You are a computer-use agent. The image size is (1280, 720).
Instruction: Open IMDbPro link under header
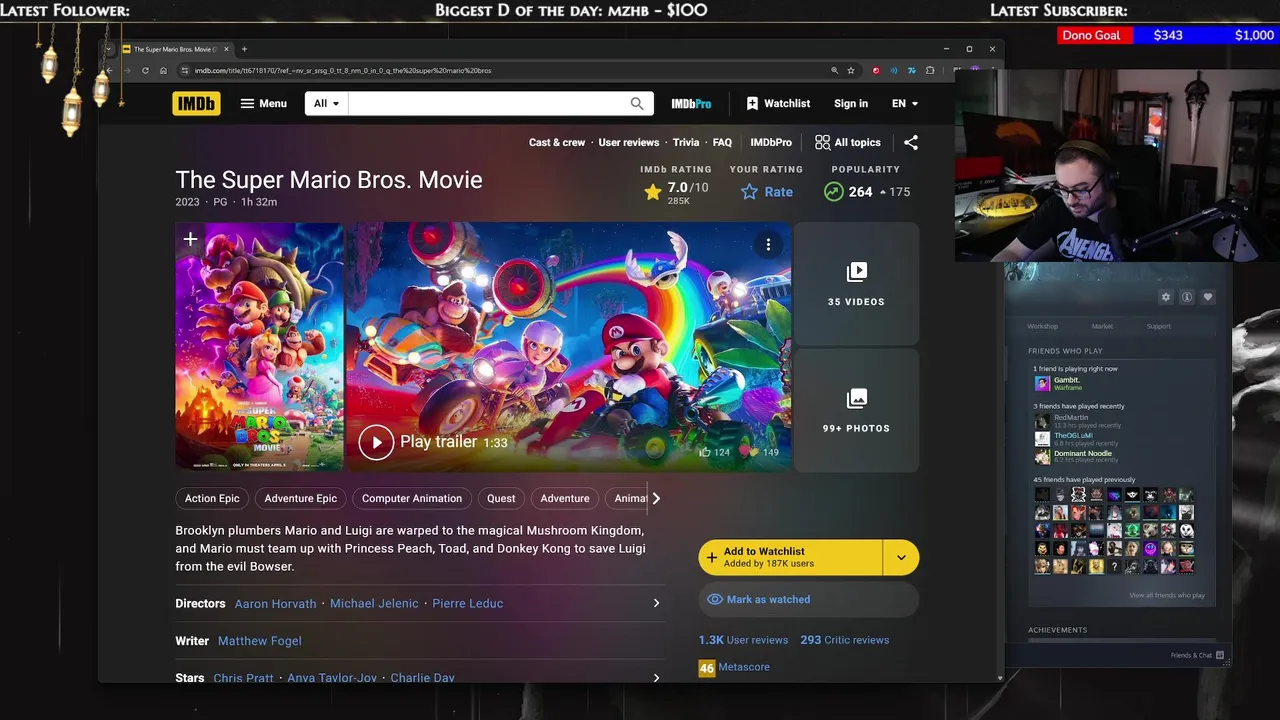771,142
